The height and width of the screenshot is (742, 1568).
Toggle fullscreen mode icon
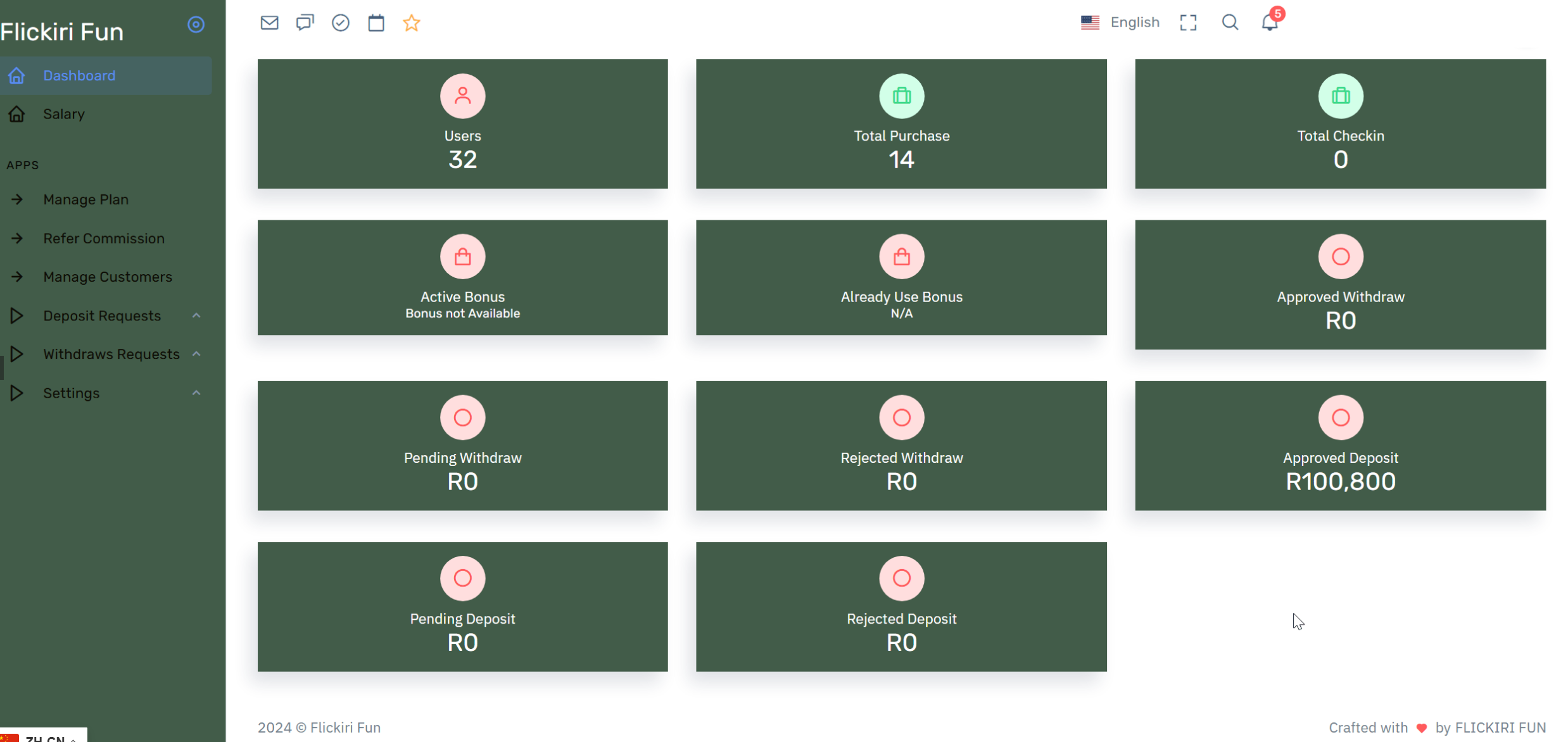[x=1188, y=23]
